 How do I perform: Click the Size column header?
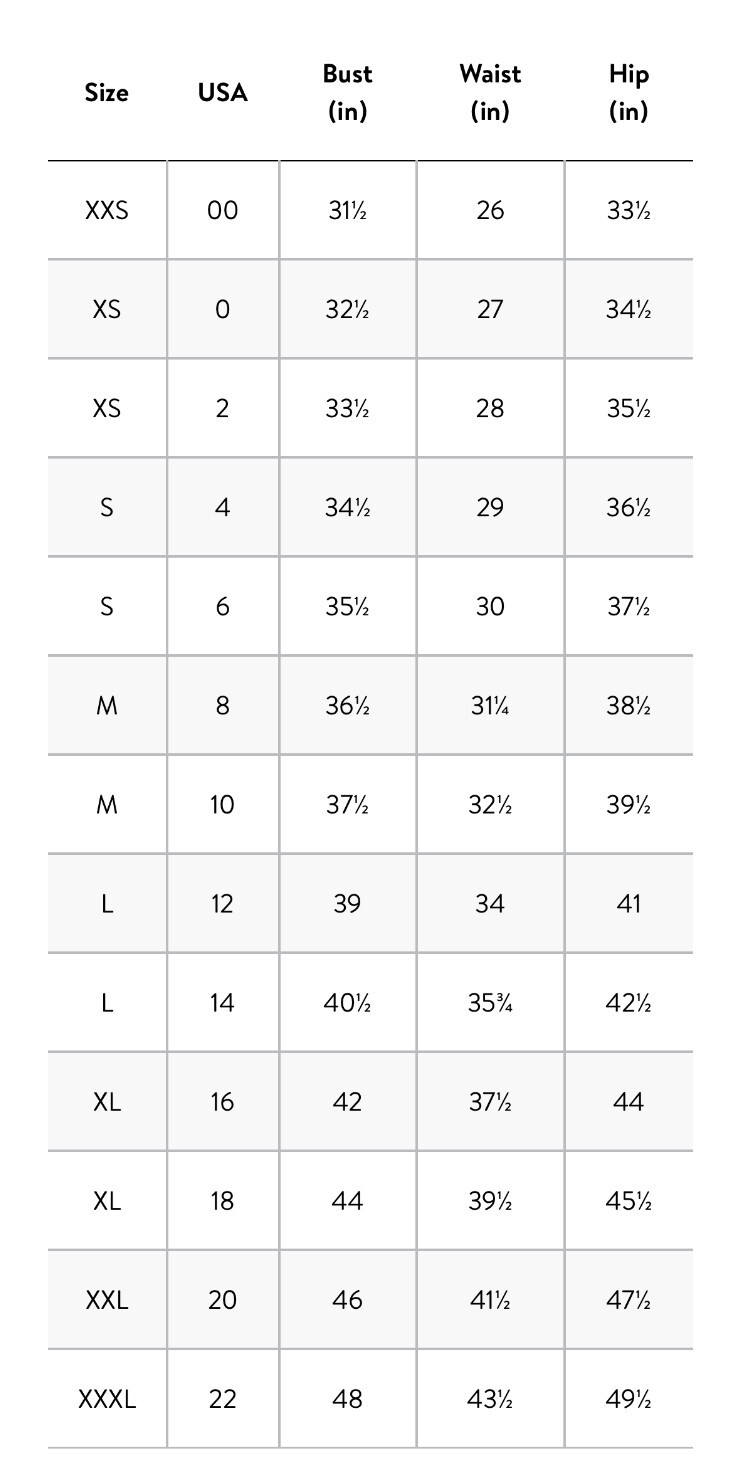[107, 92]
